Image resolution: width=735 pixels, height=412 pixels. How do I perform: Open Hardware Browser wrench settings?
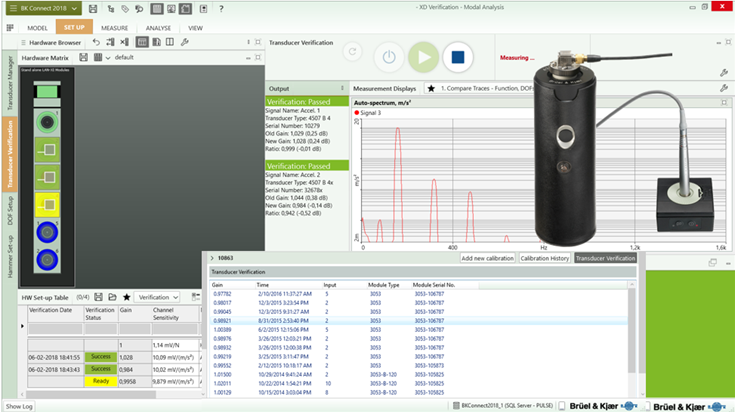[x=186, y=42]
